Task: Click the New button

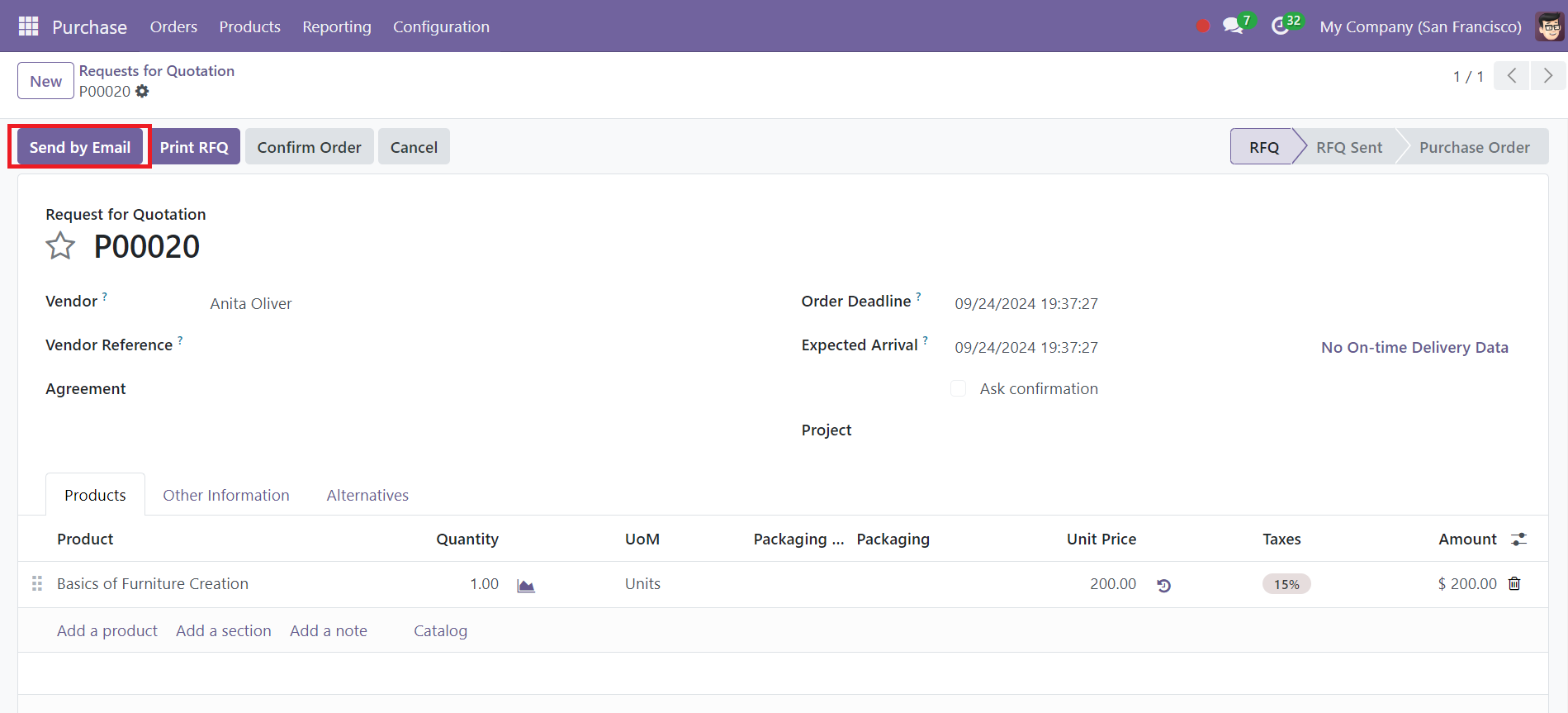Action: 46,81
